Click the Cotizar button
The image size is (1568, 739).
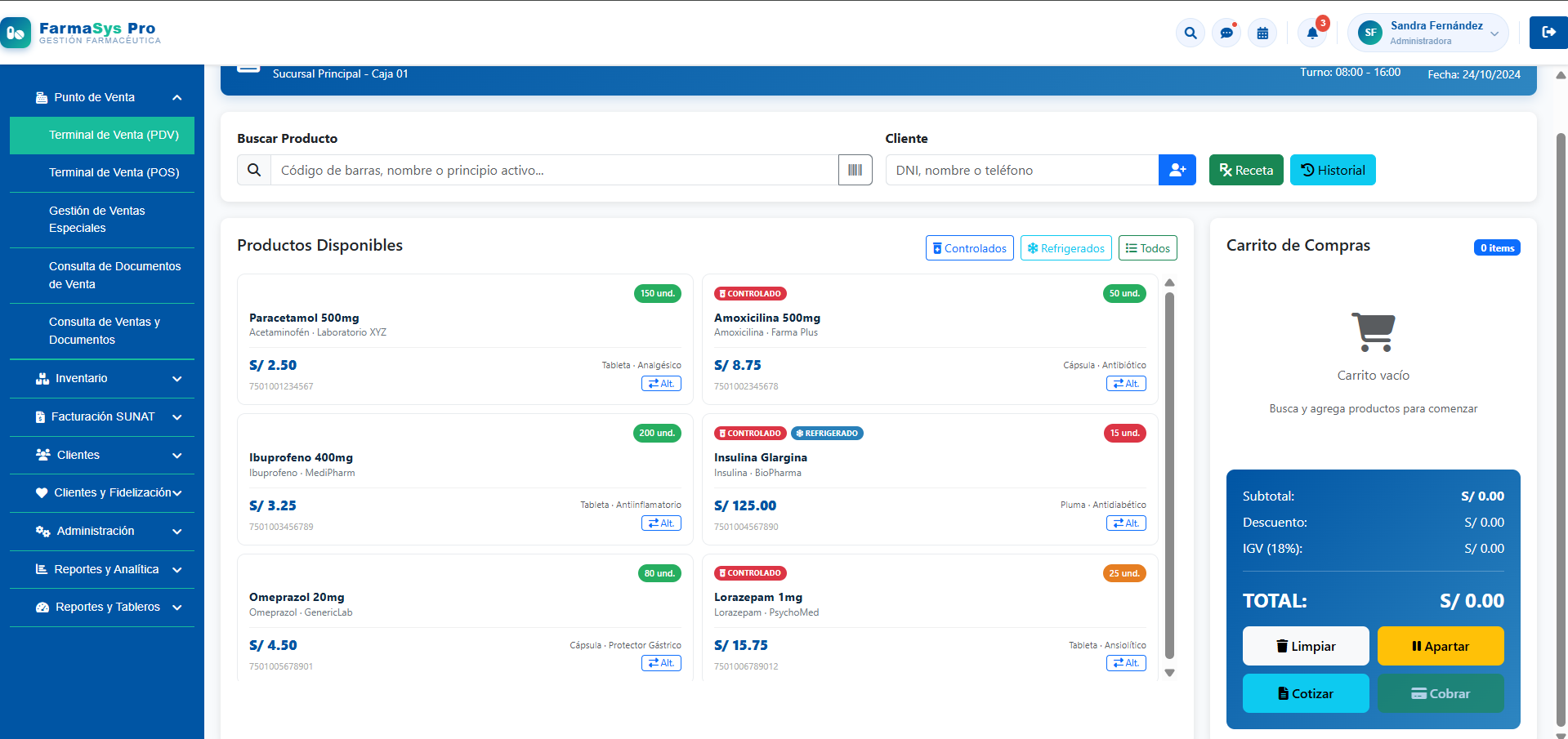(1306, 693)
